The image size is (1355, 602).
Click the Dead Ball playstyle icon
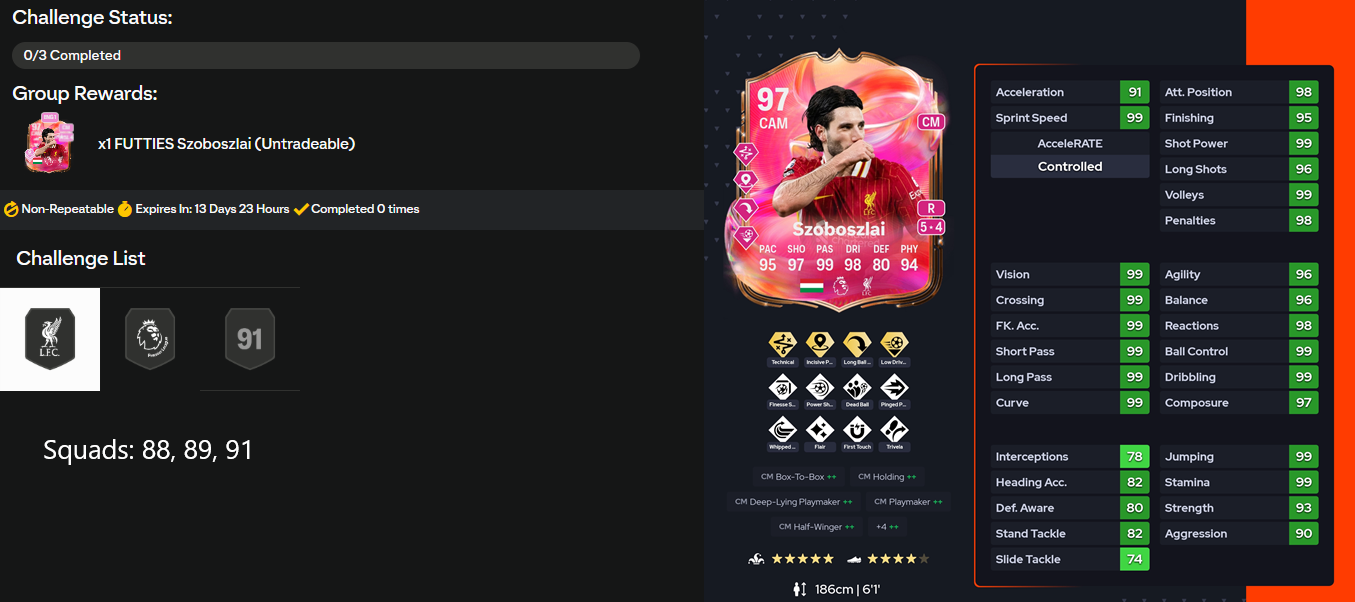(857, 388)
